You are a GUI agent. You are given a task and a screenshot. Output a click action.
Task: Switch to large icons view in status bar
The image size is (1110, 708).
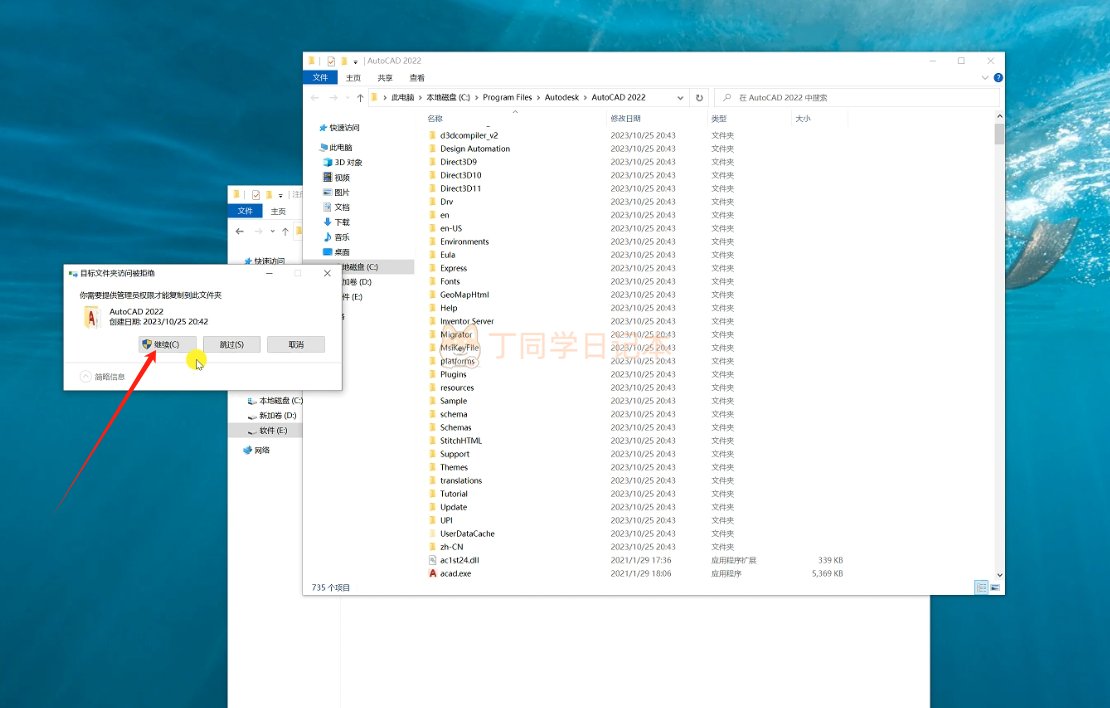click(x=995, y=587)
